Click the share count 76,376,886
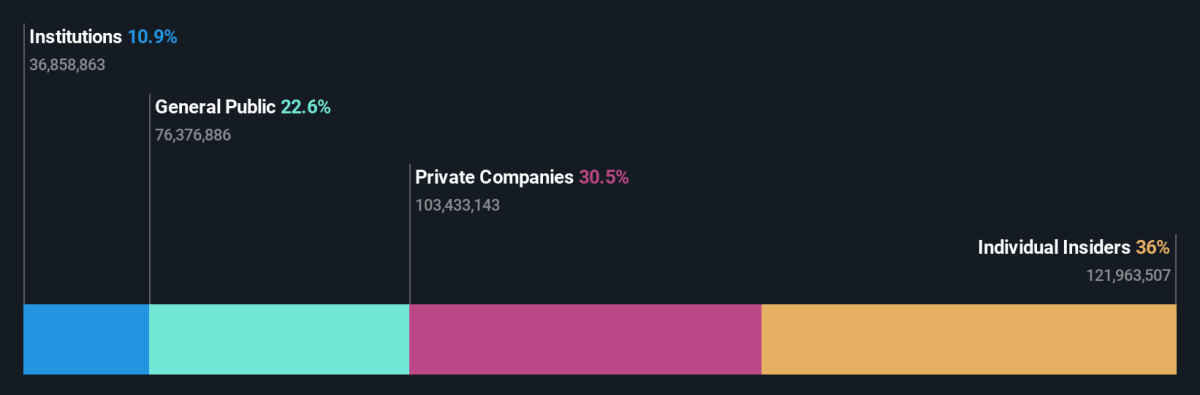The image size is (1200, 395). click(x=193, y=135)
